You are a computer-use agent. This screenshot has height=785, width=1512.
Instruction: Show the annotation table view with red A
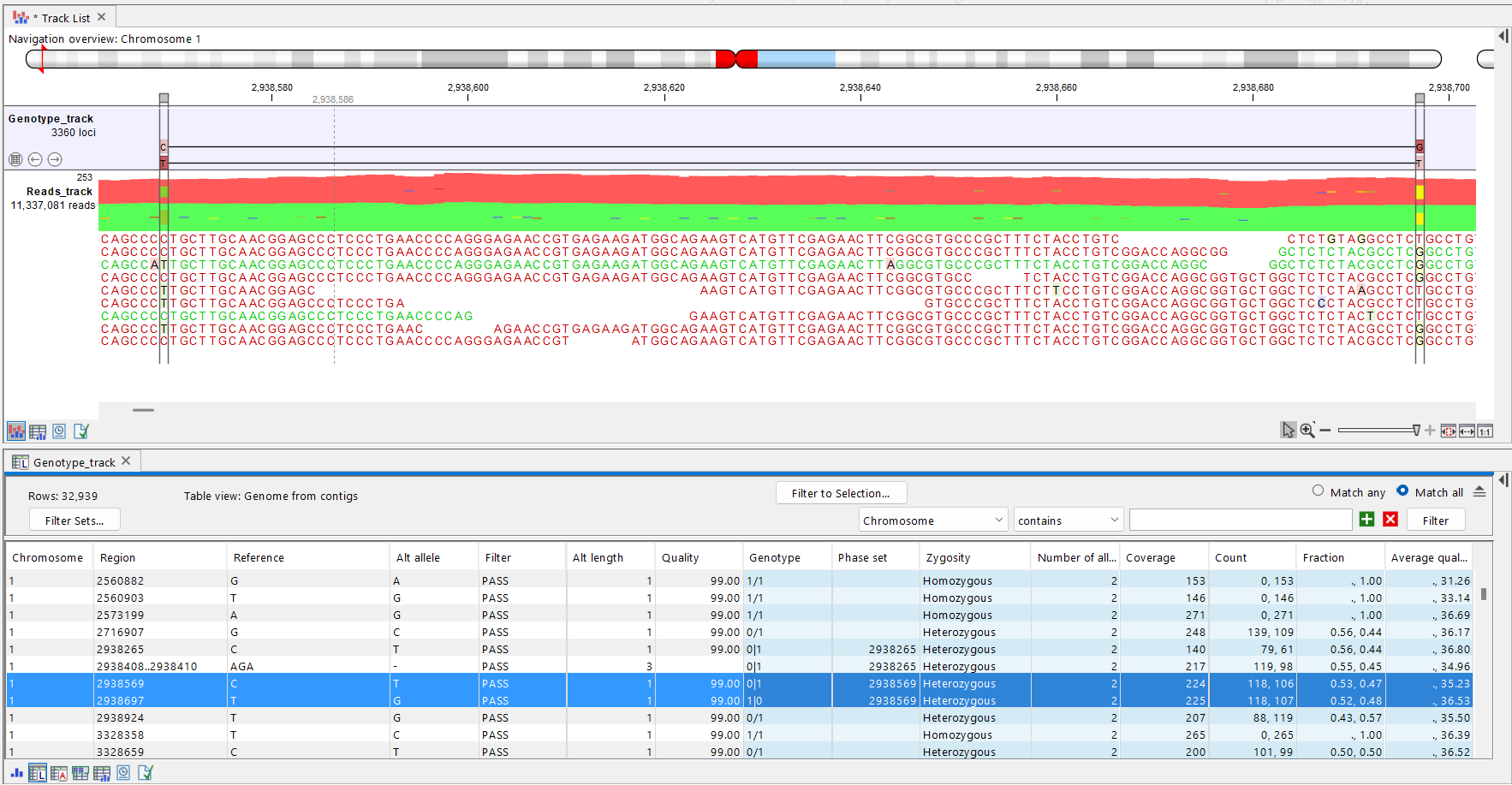59,773
